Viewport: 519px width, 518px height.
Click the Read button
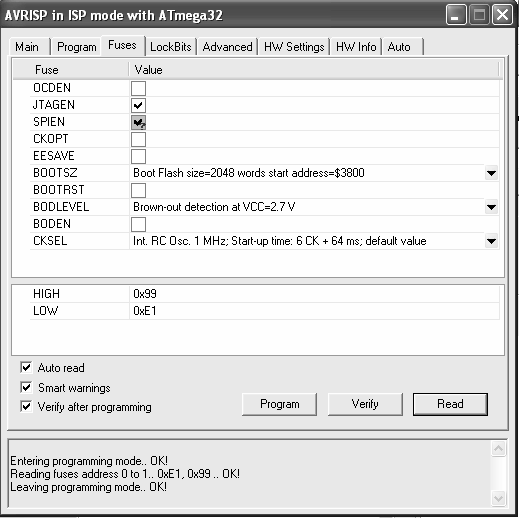450,404
